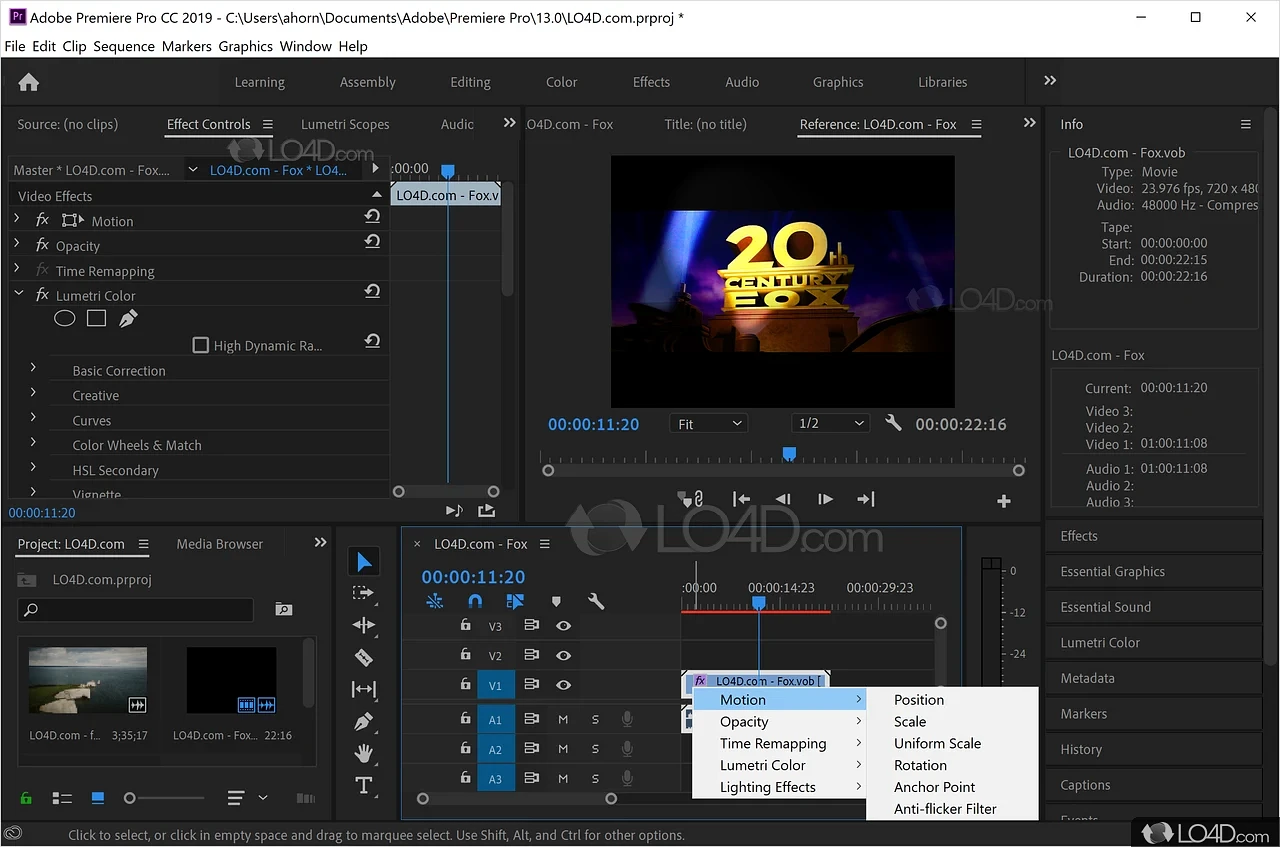Screen dimensions: 1280x847
Task: Open the monitor settings wrench
Action: point(893,423)
